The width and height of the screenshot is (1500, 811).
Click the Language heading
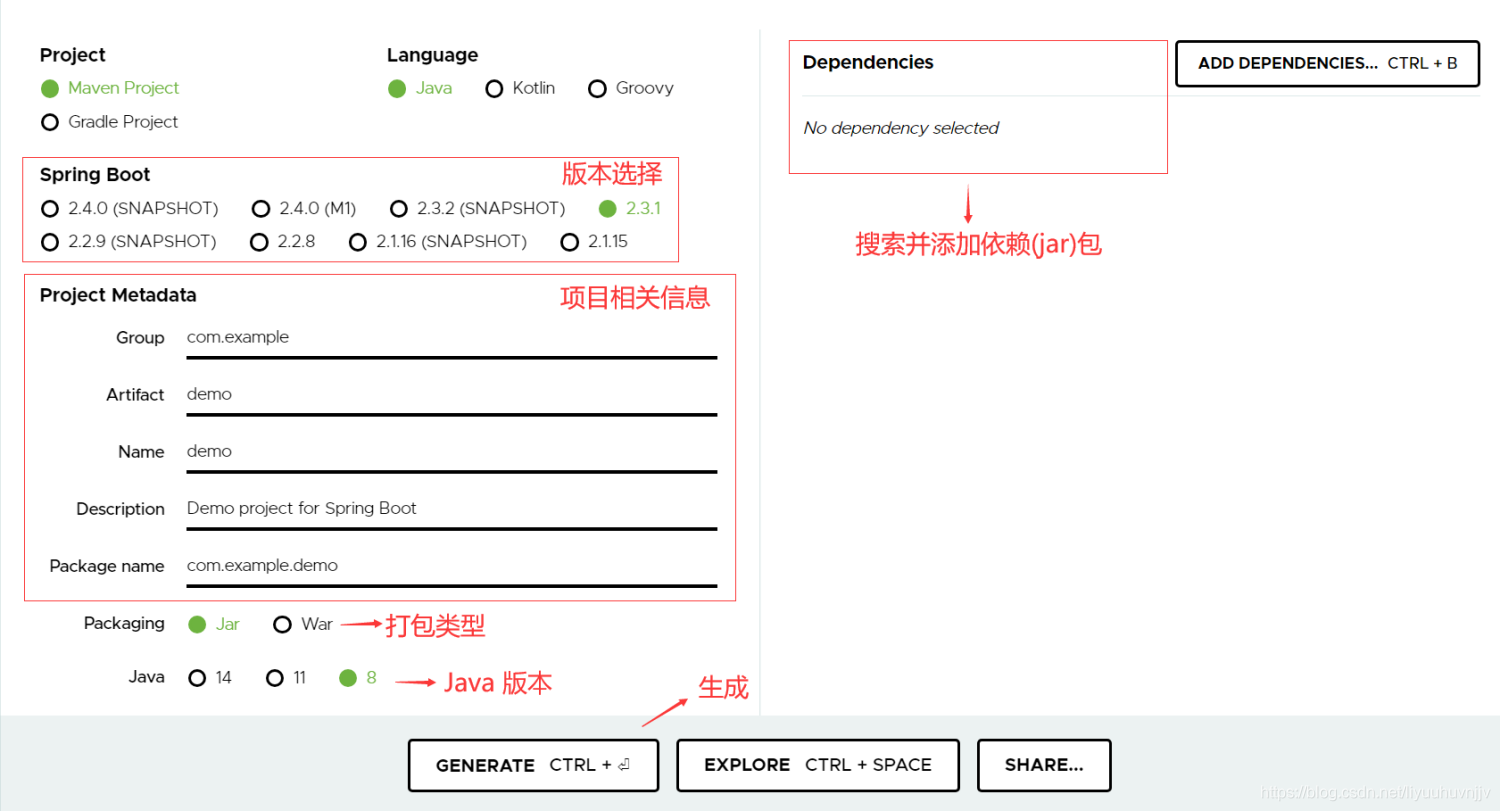point(432,55)
